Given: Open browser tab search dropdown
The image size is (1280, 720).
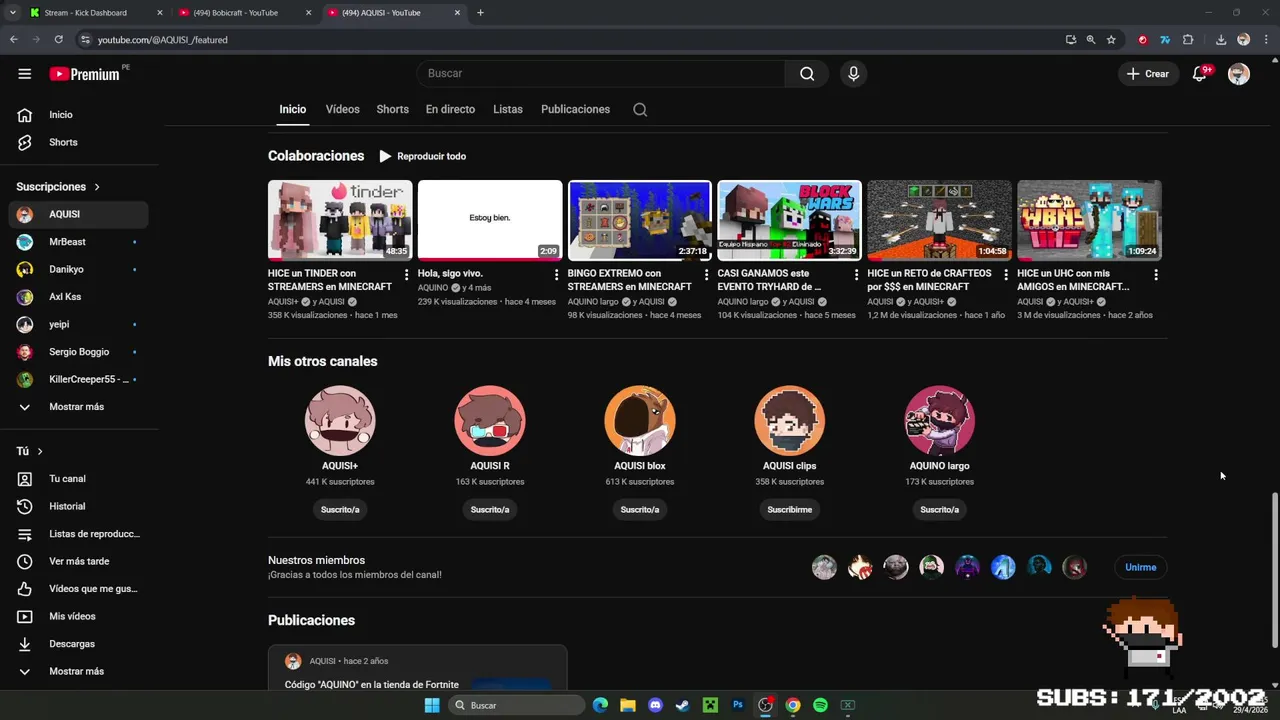Looking at the screenshot, I should [x=13, y=13].
